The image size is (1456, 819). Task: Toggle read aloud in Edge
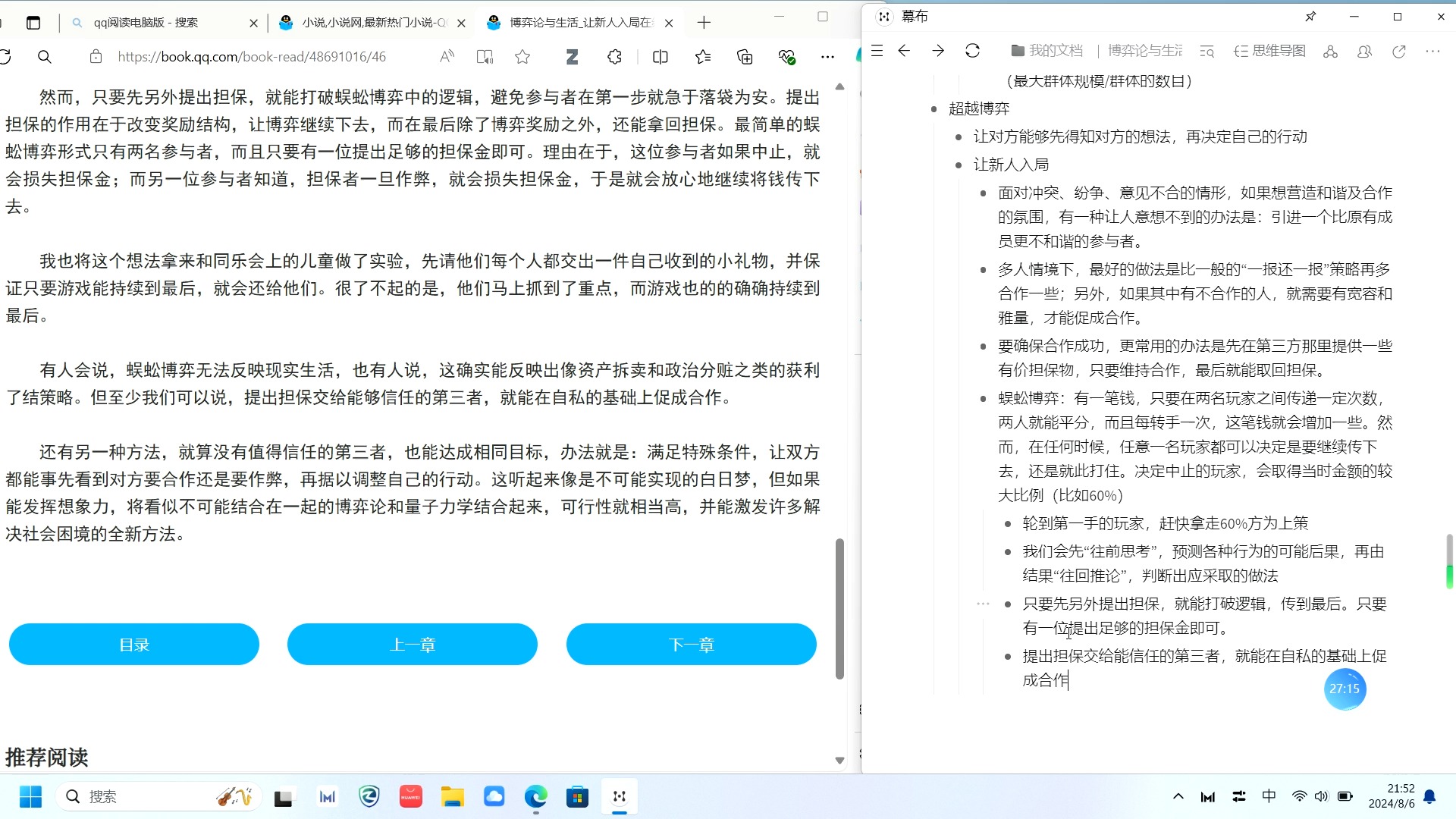pyautogui.click(x=447, y=56)
